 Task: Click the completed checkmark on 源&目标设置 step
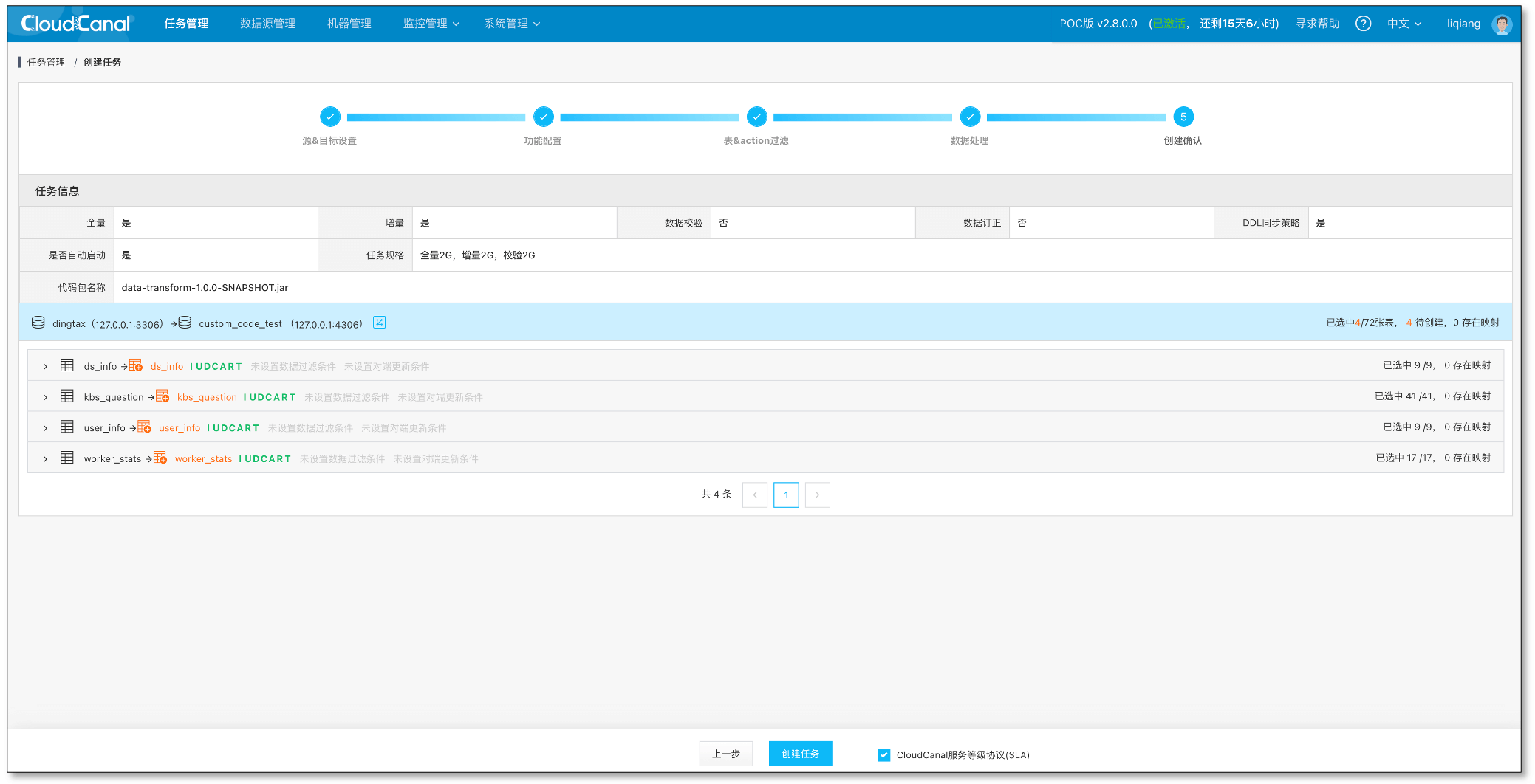(x=330, y=117)
